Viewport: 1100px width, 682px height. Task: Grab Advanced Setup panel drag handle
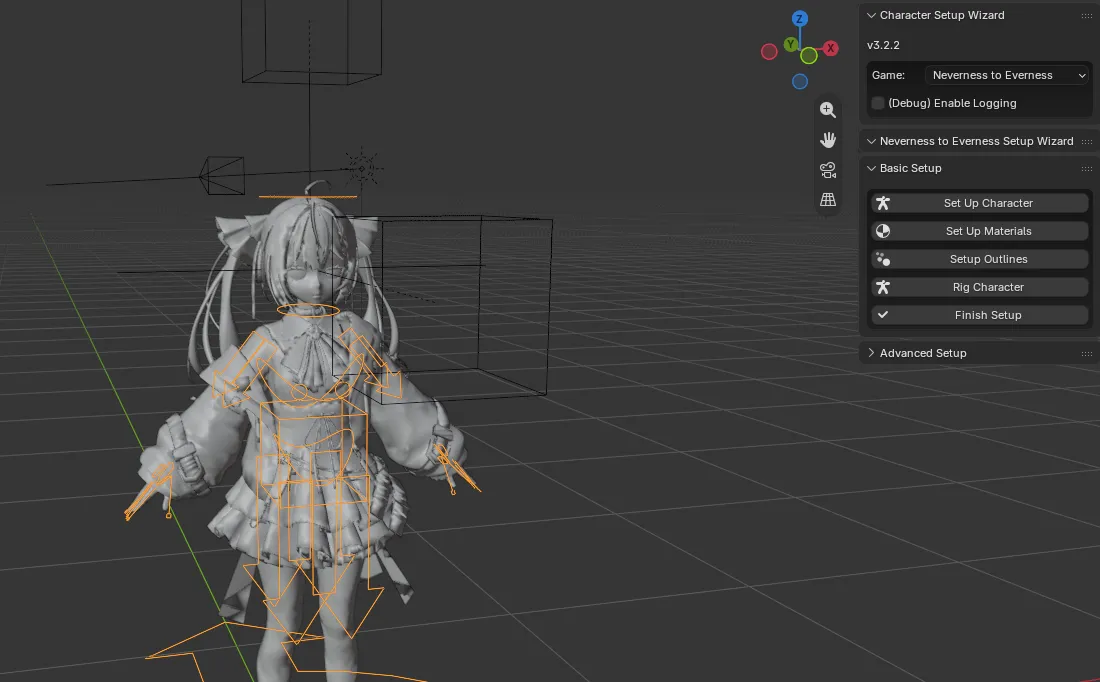[x=1087, y=354]
